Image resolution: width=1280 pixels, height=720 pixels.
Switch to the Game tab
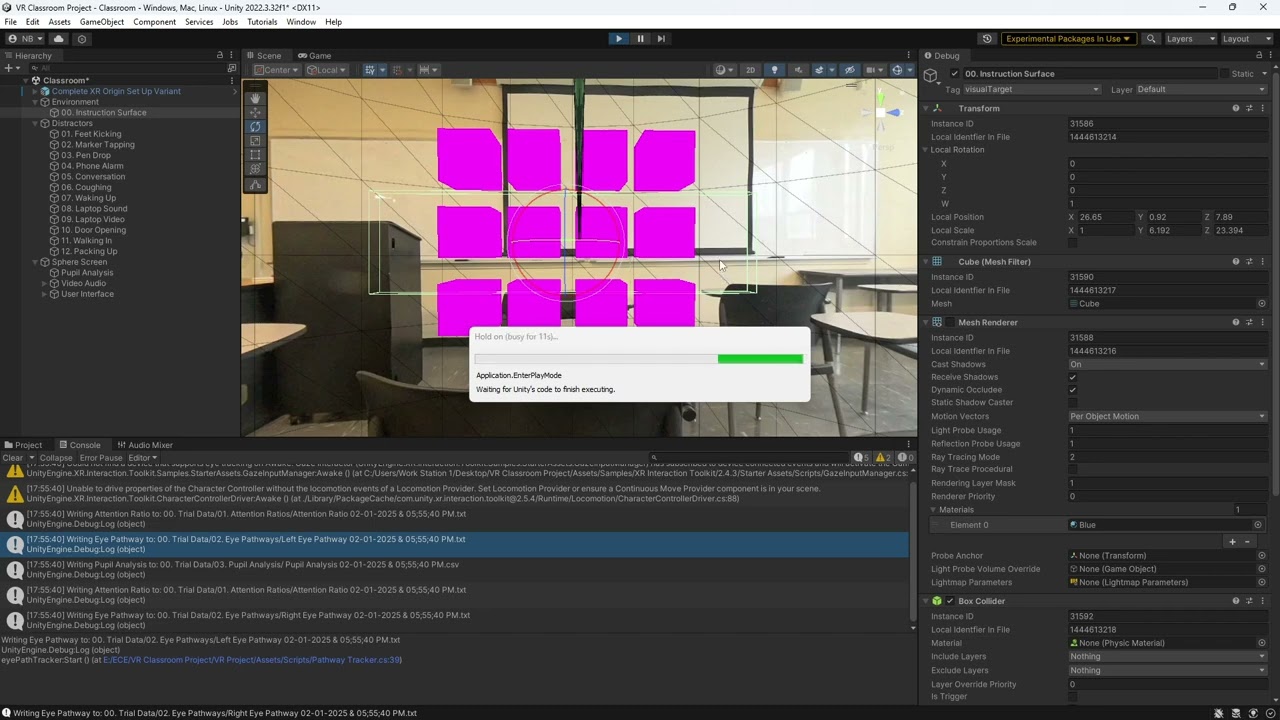coord(314,55)
